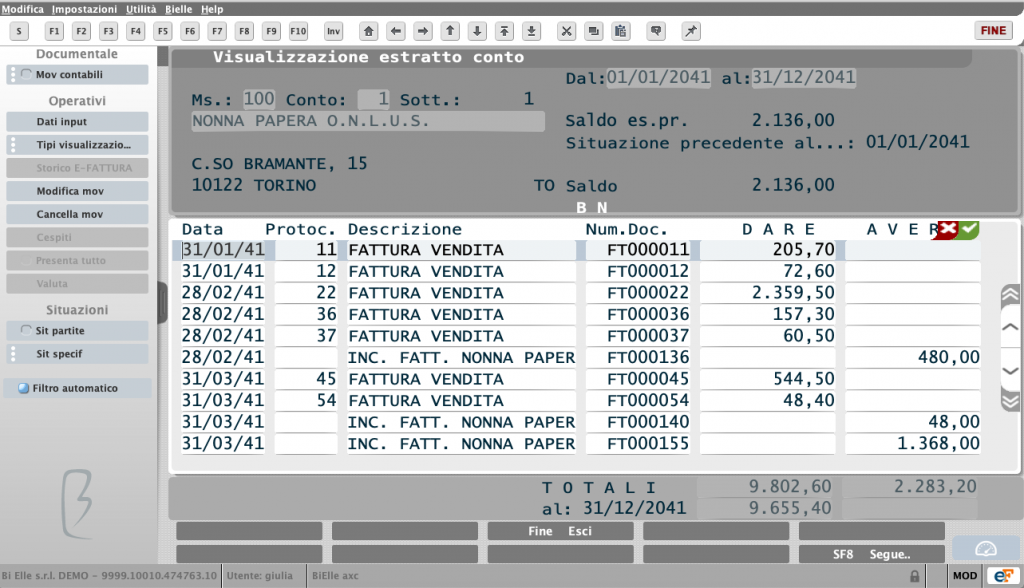Click the Modifica mov button

[x=77, y=191]
